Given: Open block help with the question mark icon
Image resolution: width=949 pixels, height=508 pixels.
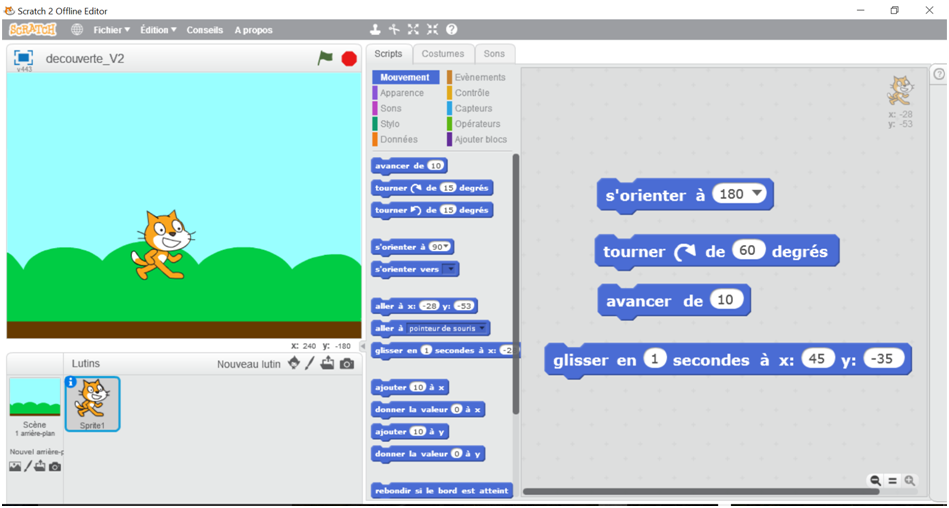Looking at the screenshot, I should coord(451,30).
